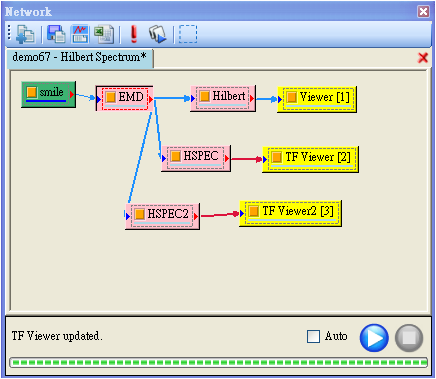Click the blue Run play button
This screenshot has height=379, width=436.
374,338
